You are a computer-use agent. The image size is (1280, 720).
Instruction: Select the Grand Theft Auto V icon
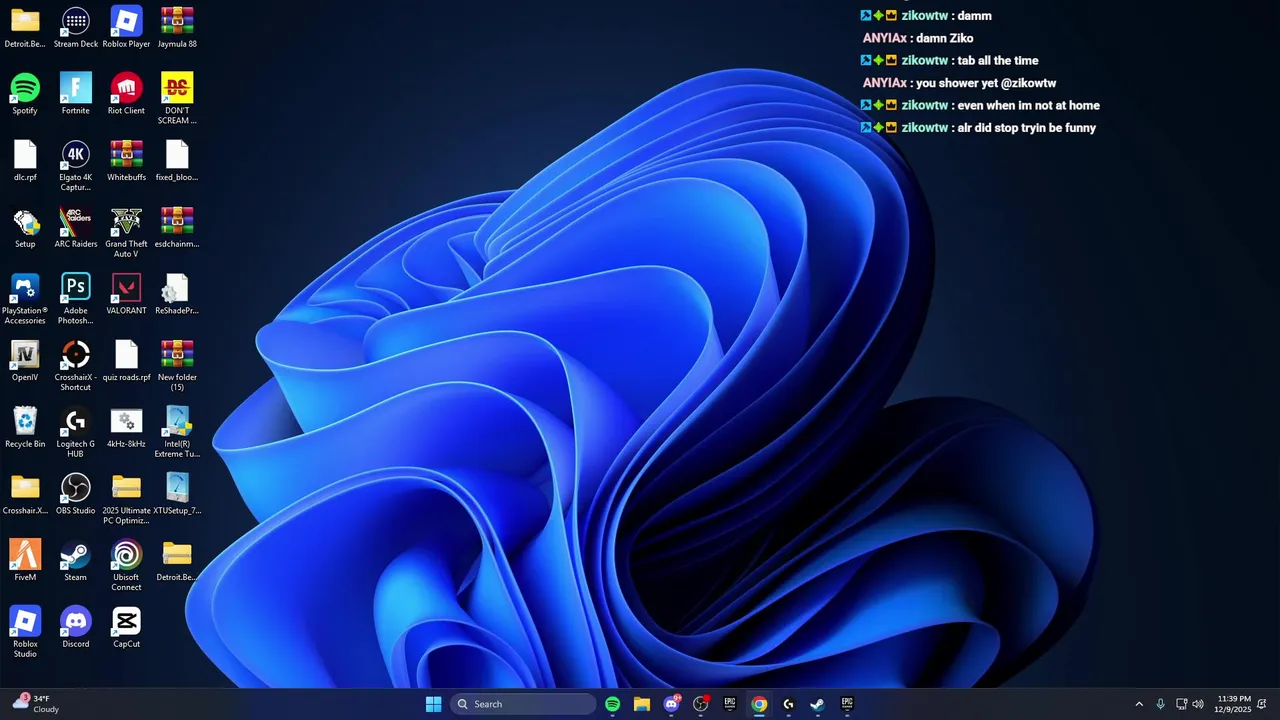(x=126, y=233)
